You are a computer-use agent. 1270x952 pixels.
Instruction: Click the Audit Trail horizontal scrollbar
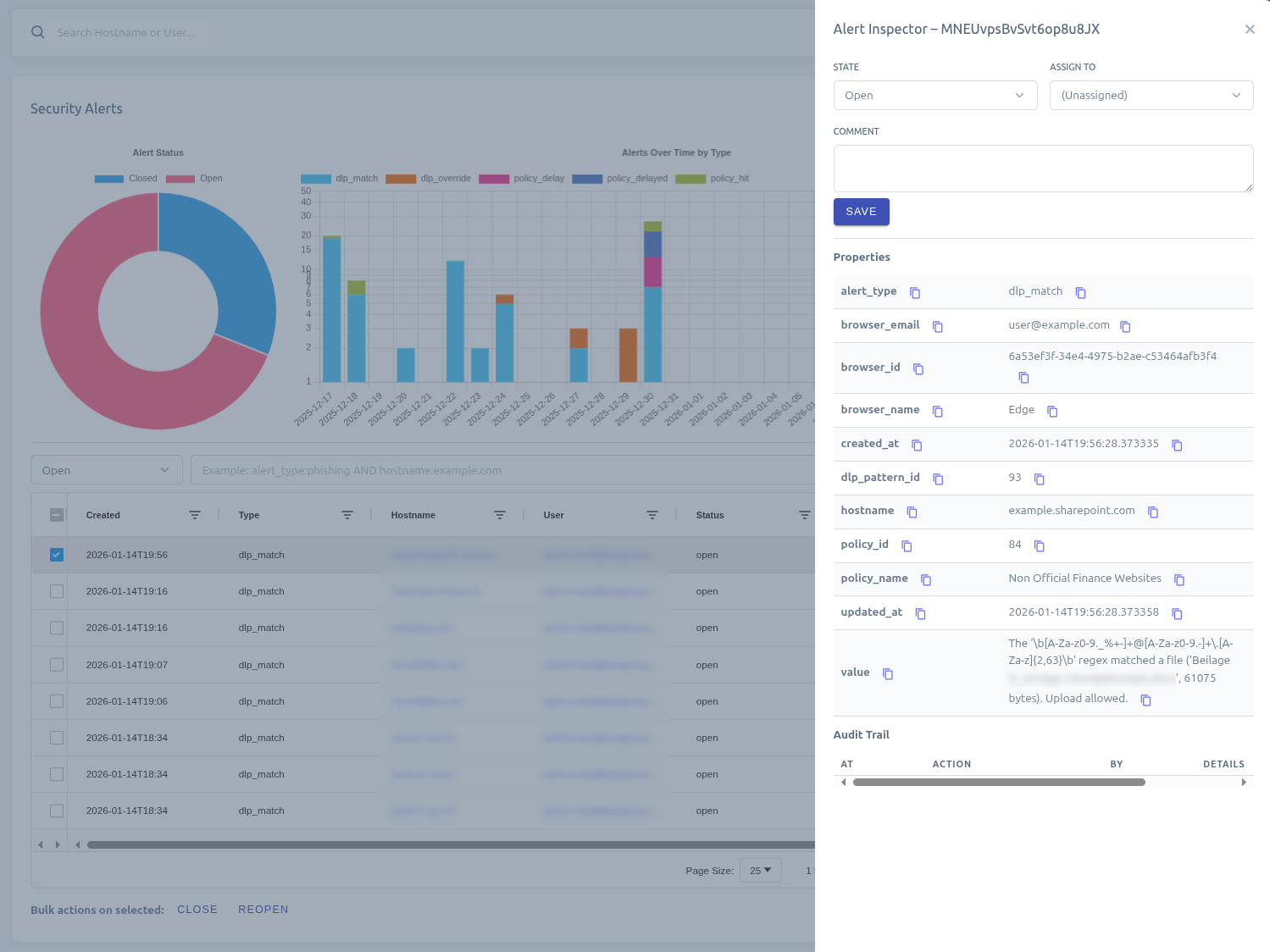999,783
